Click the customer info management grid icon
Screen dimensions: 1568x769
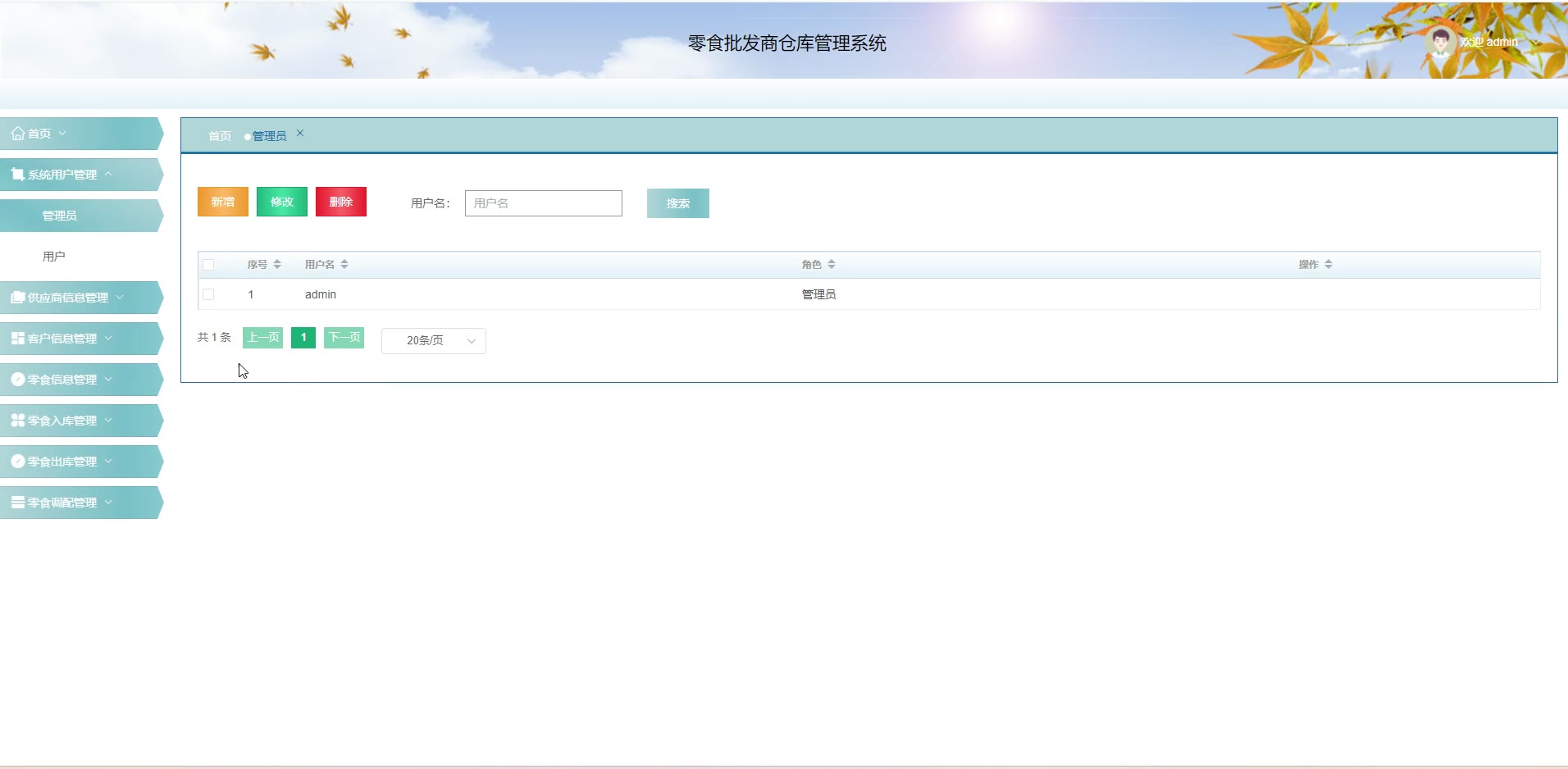pos(17,339)
